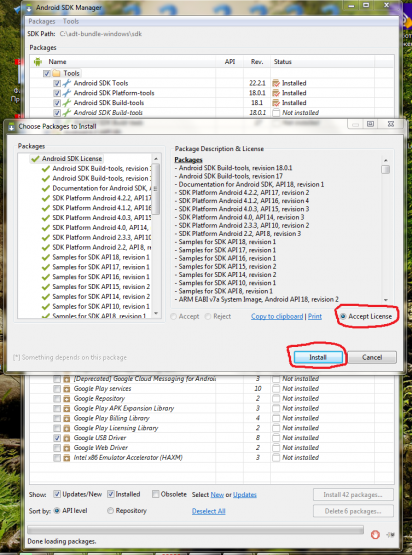Click the Tools folder icon
This screenshot has height=555, width=412.
[56, 73]
